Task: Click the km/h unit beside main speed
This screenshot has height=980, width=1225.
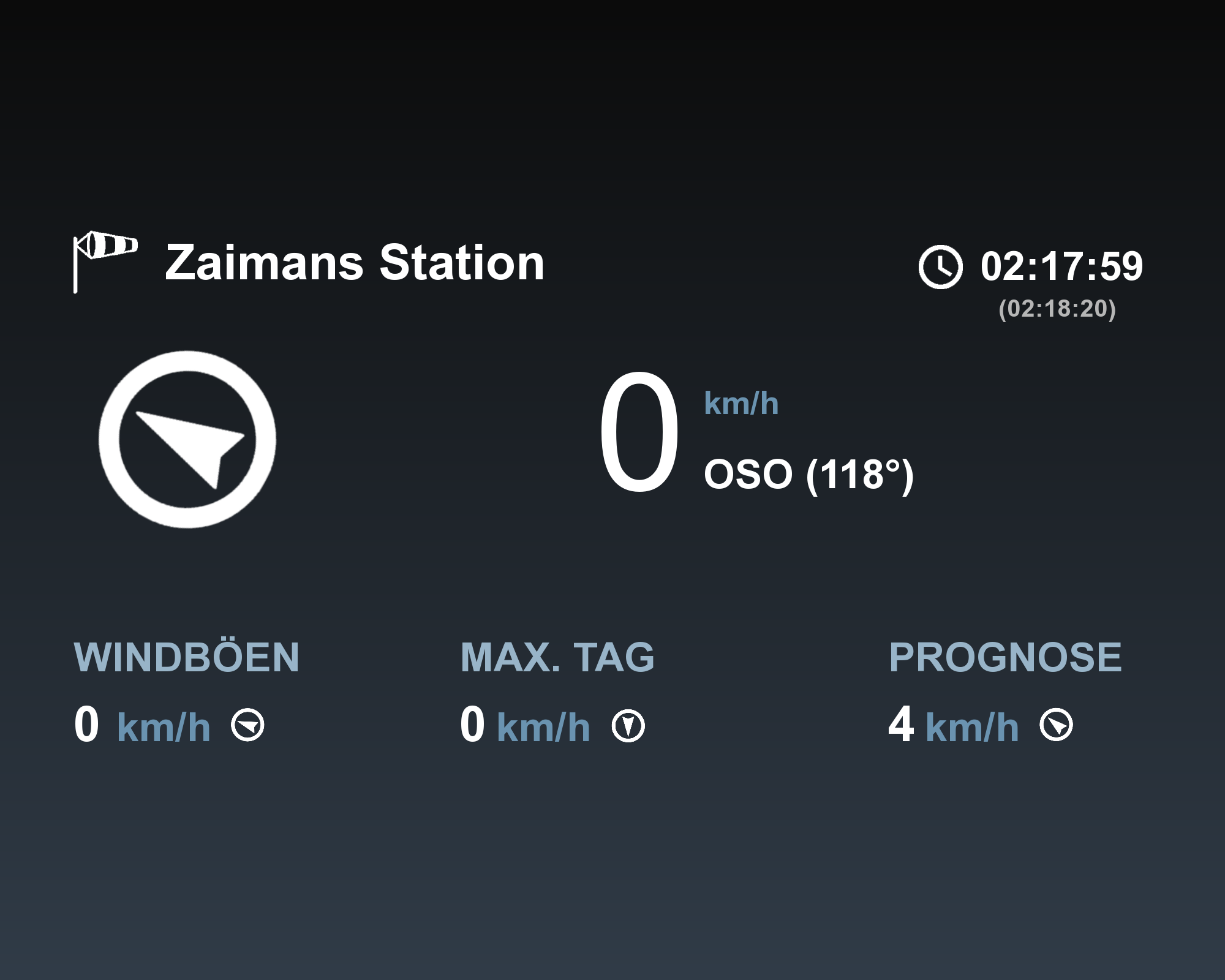Action: pos(741,404)
